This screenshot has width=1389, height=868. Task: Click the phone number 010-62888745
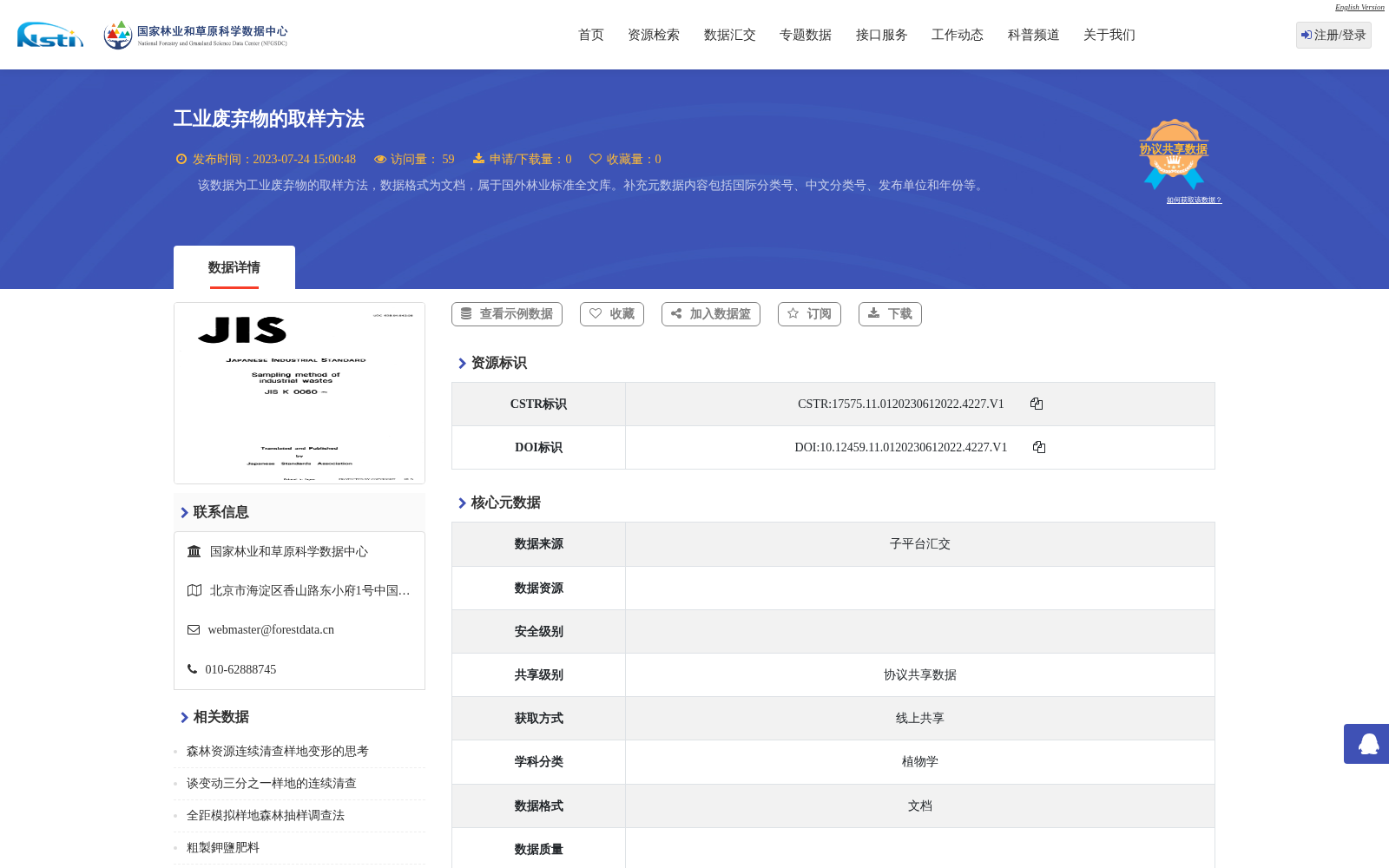[x=240, y=669]
